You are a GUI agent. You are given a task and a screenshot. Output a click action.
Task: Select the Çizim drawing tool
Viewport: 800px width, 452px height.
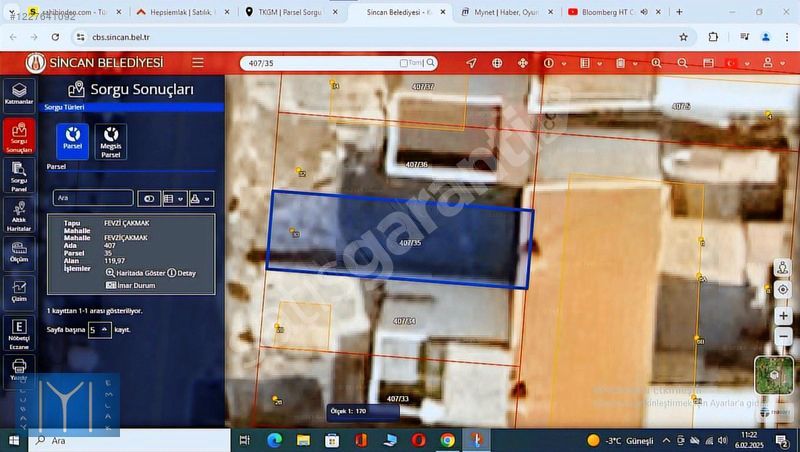tap(19, 290)
